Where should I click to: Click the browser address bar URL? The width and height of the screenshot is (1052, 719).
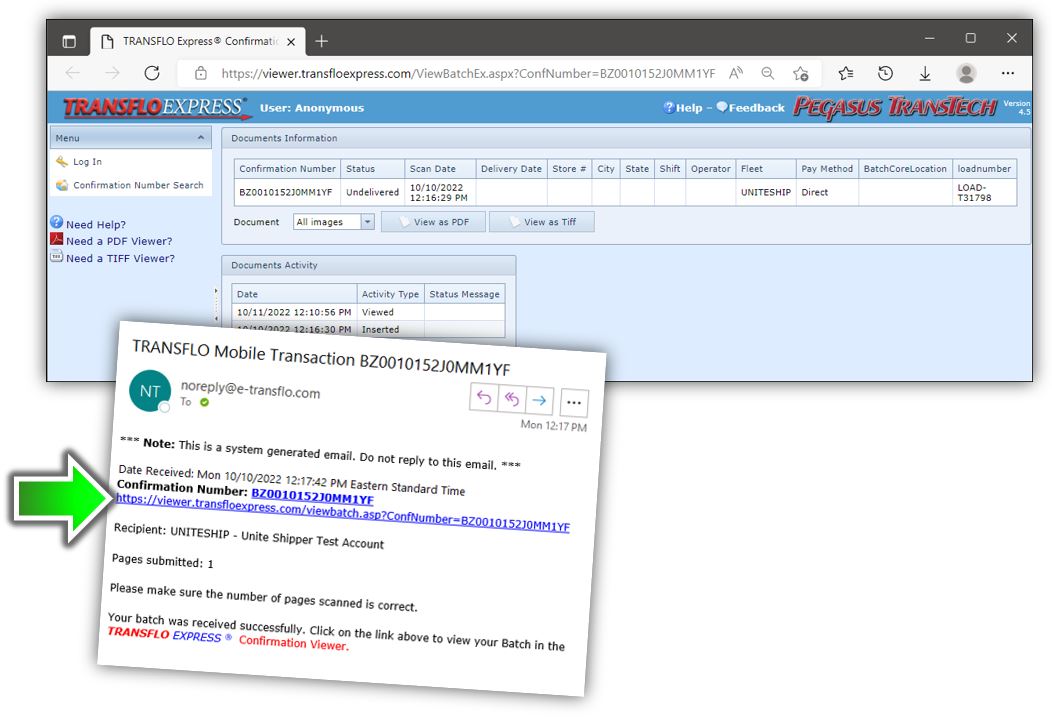pos(468,73)
